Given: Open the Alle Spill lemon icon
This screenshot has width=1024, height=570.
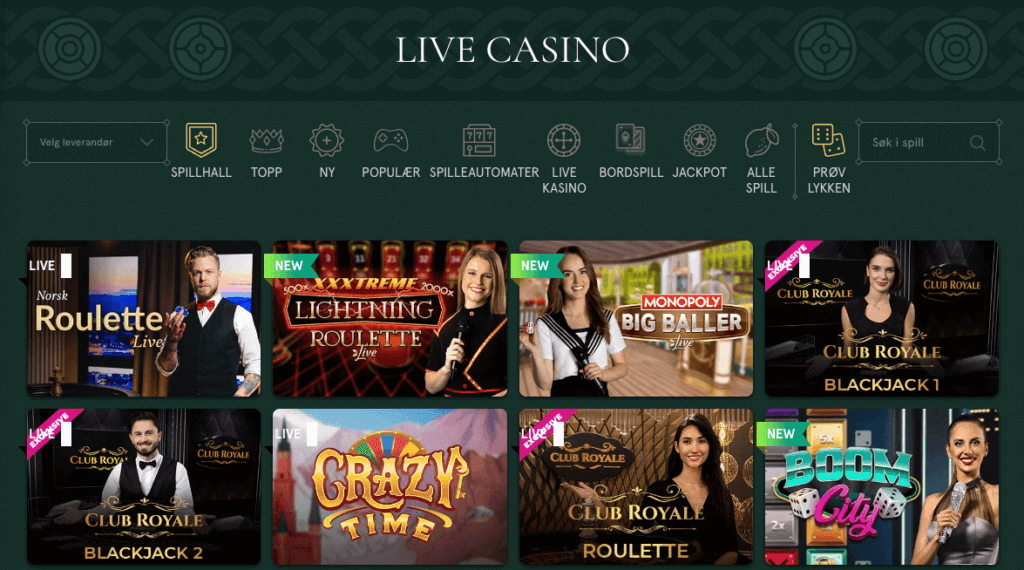Looking at the screenshot, I should (x=761, y=140).
